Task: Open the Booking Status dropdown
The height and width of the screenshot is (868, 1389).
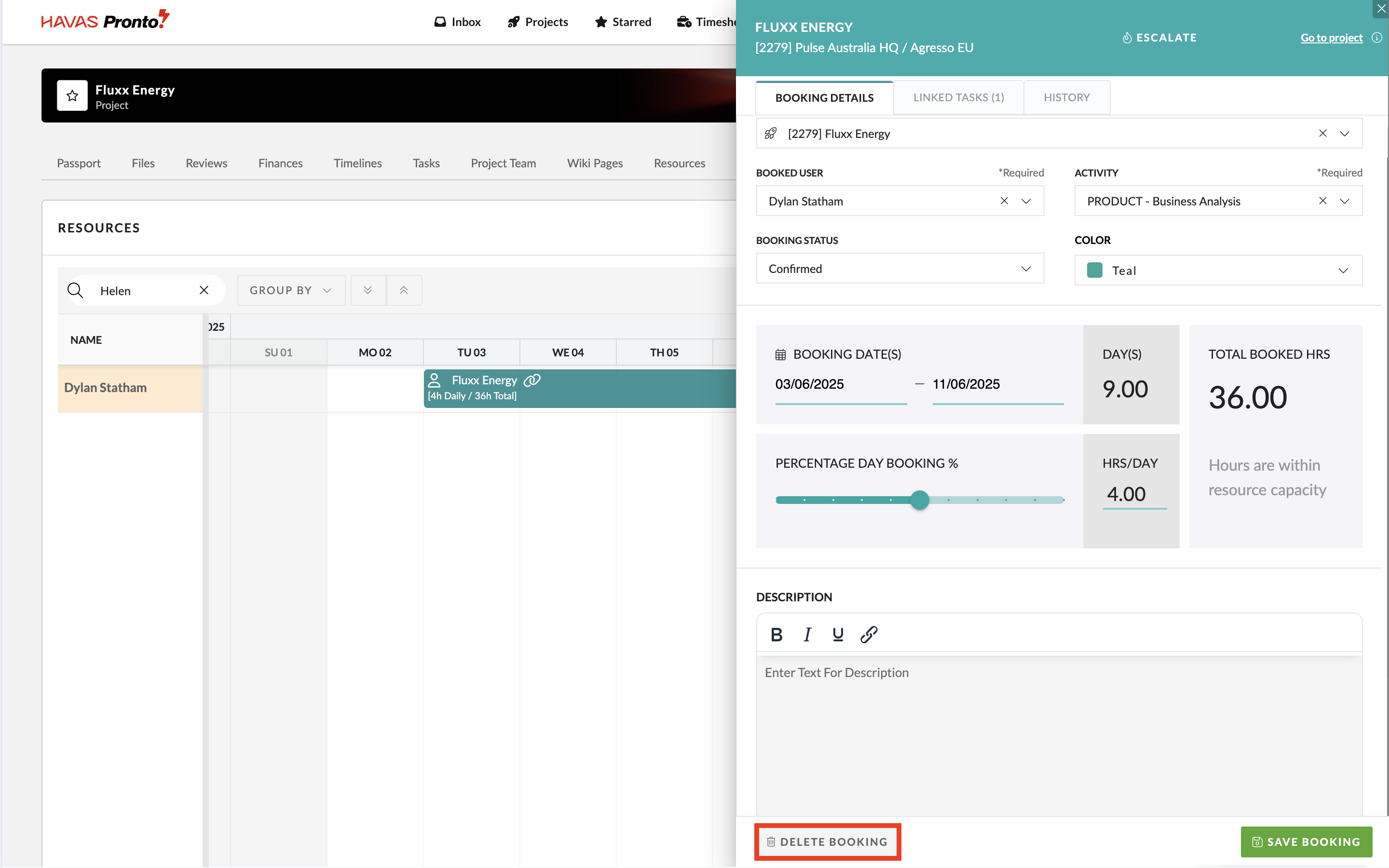Action: click(899, 269)
